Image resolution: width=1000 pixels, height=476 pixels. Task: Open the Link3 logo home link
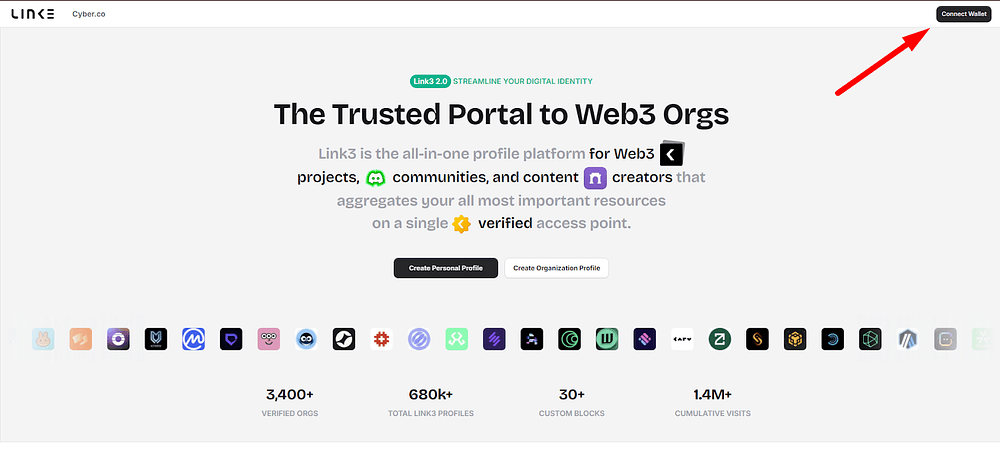[x=33, y=14]
